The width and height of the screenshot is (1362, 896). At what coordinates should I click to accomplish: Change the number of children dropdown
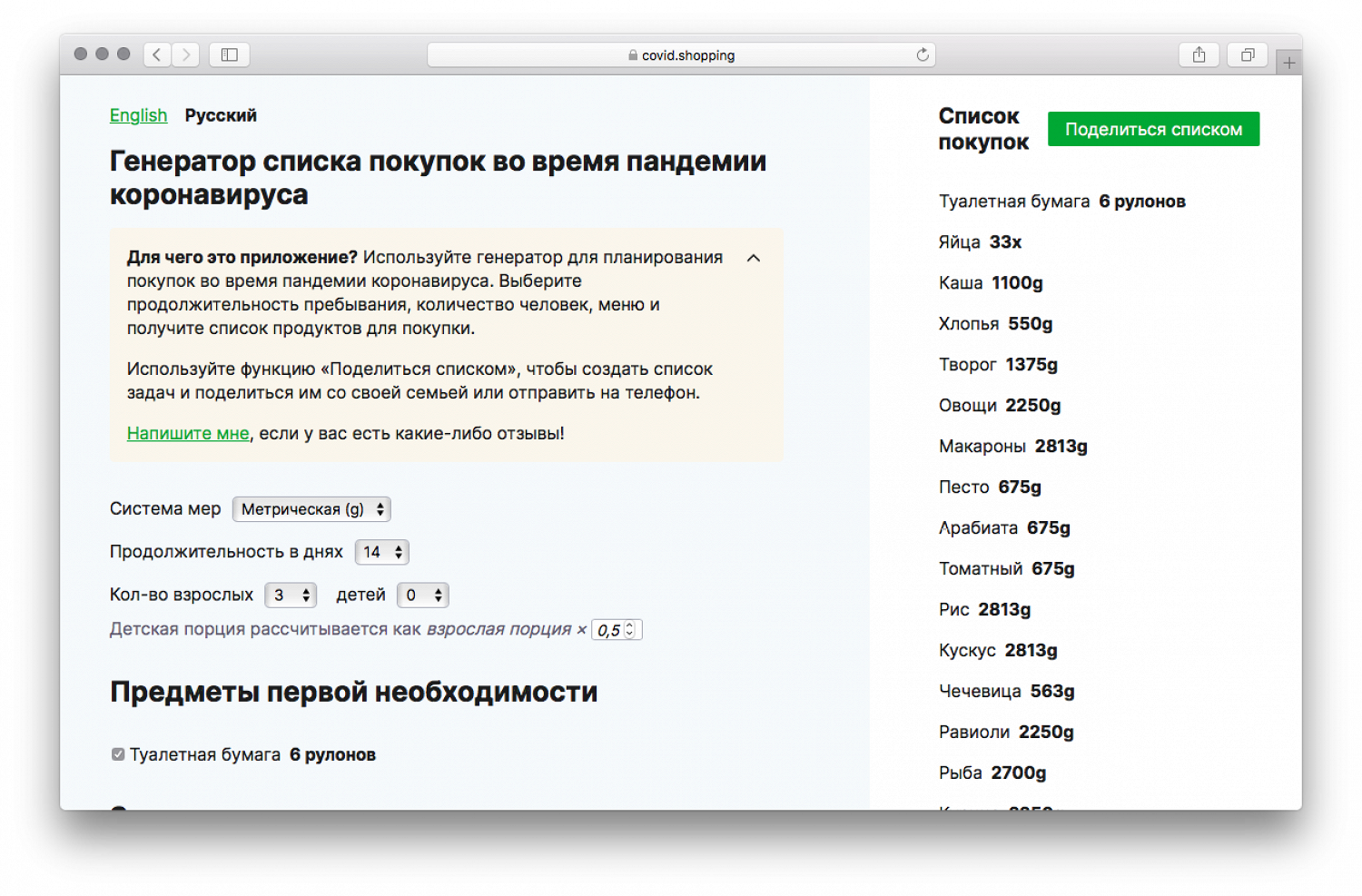422,595
